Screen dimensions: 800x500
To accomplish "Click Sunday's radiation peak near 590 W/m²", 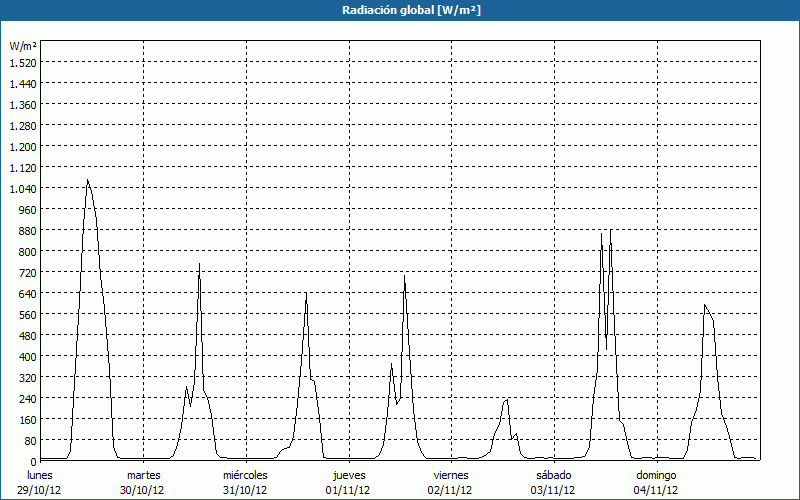I will point(705,305).
